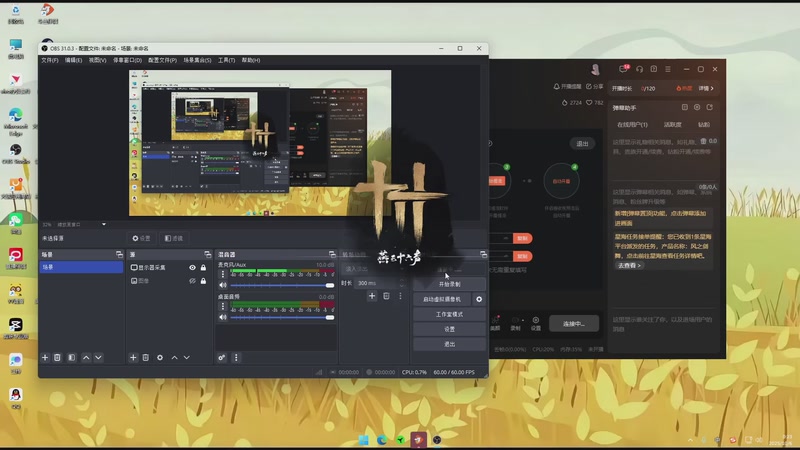Click 去查看 link in live companion notice

pos(629,265)
